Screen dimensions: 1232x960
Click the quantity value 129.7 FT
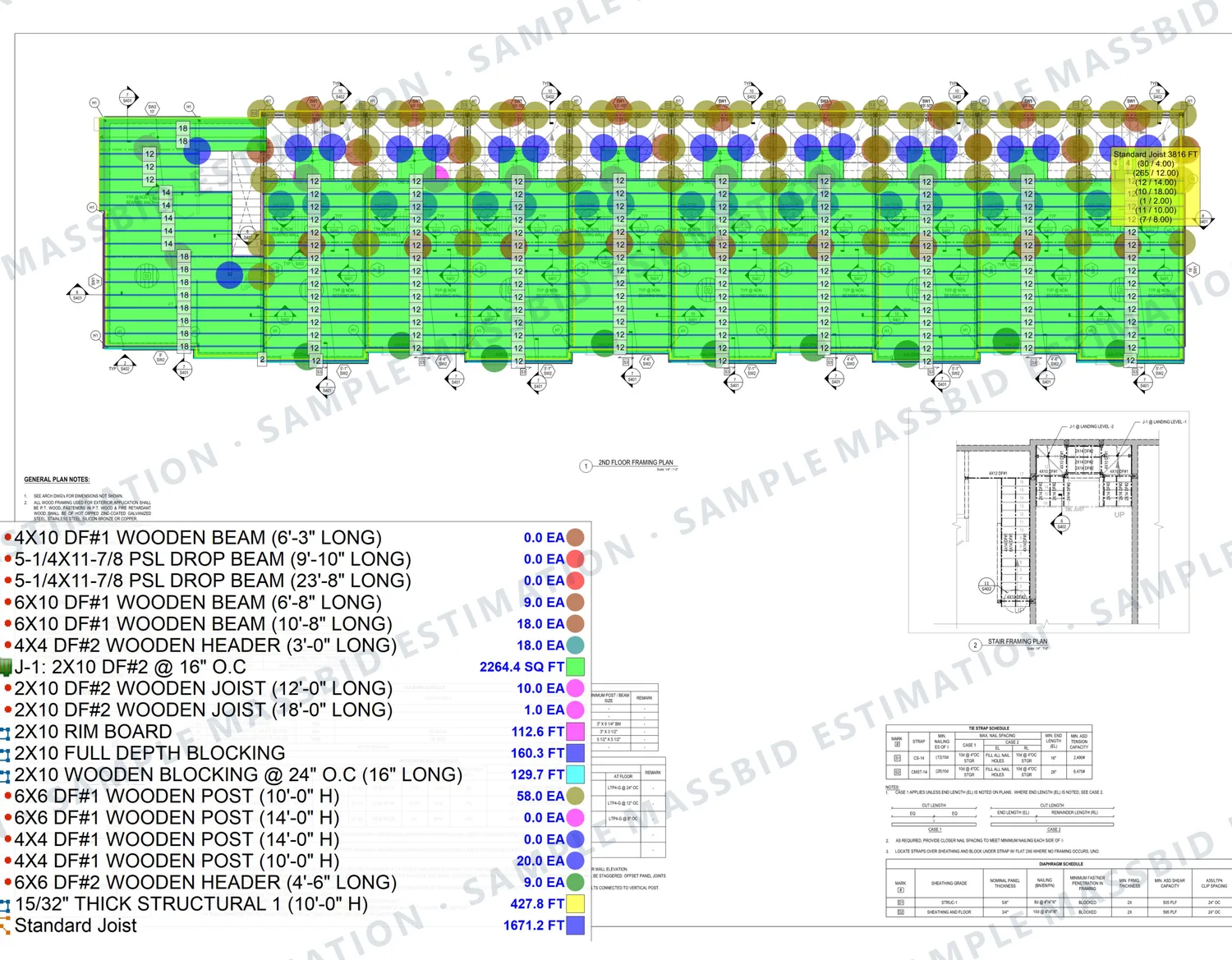[x=538, y=774]
